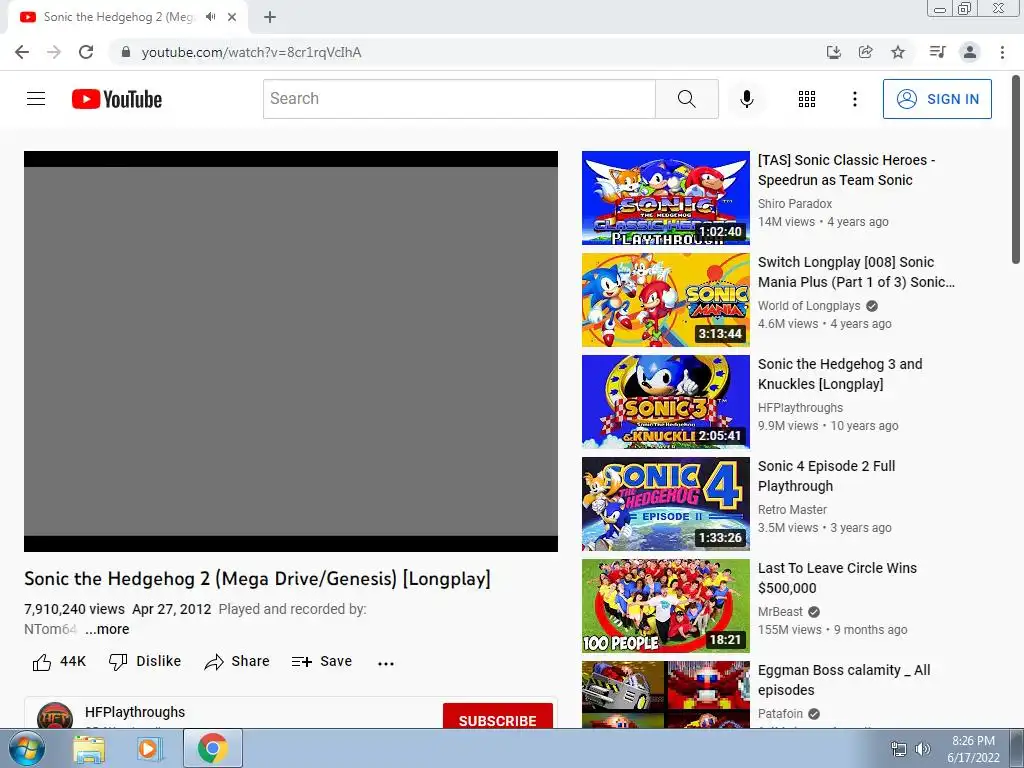Open HFPlaythroughs channel avatar
This screenshot has height=768, width=1024.
pos(55,716)
